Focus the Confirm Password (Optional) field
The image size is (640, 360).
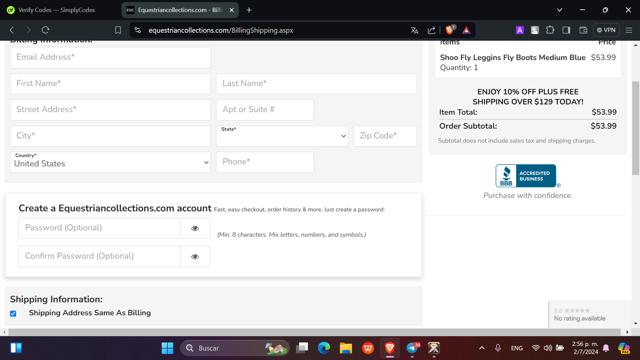99,256
